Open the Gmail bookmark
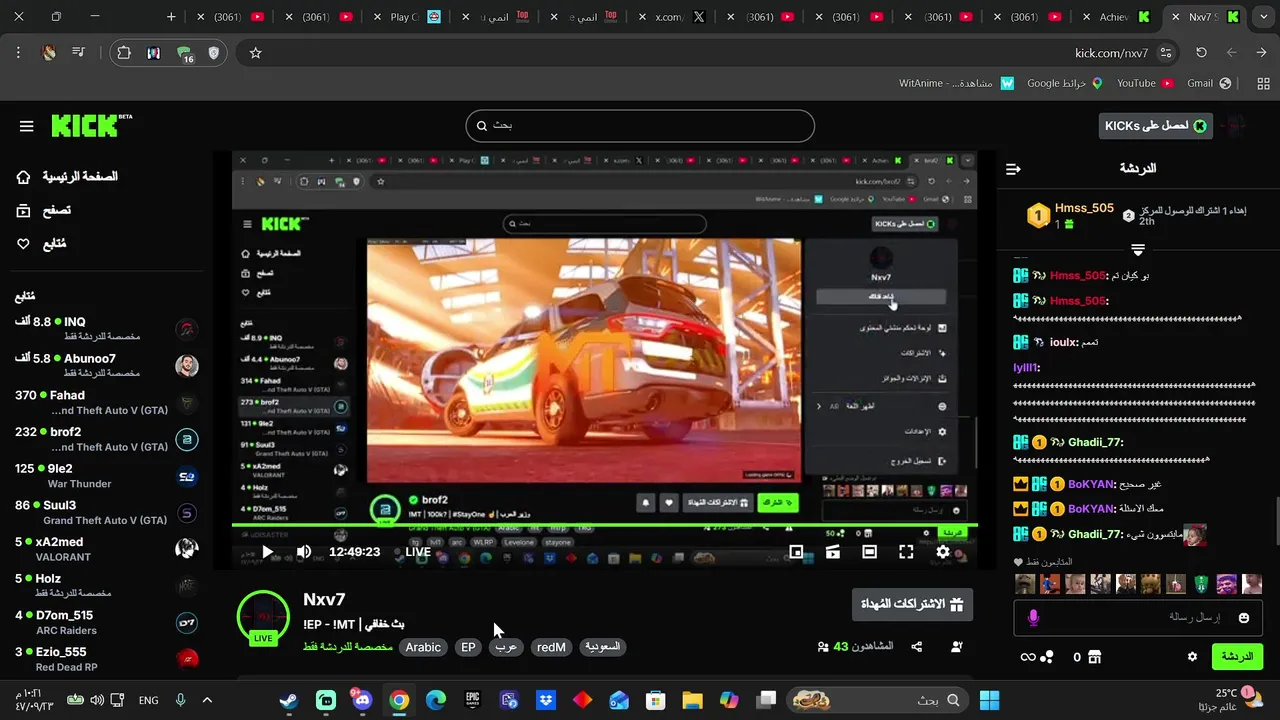This screenshot has height=720, width=1280. [x=1208, y=83]
